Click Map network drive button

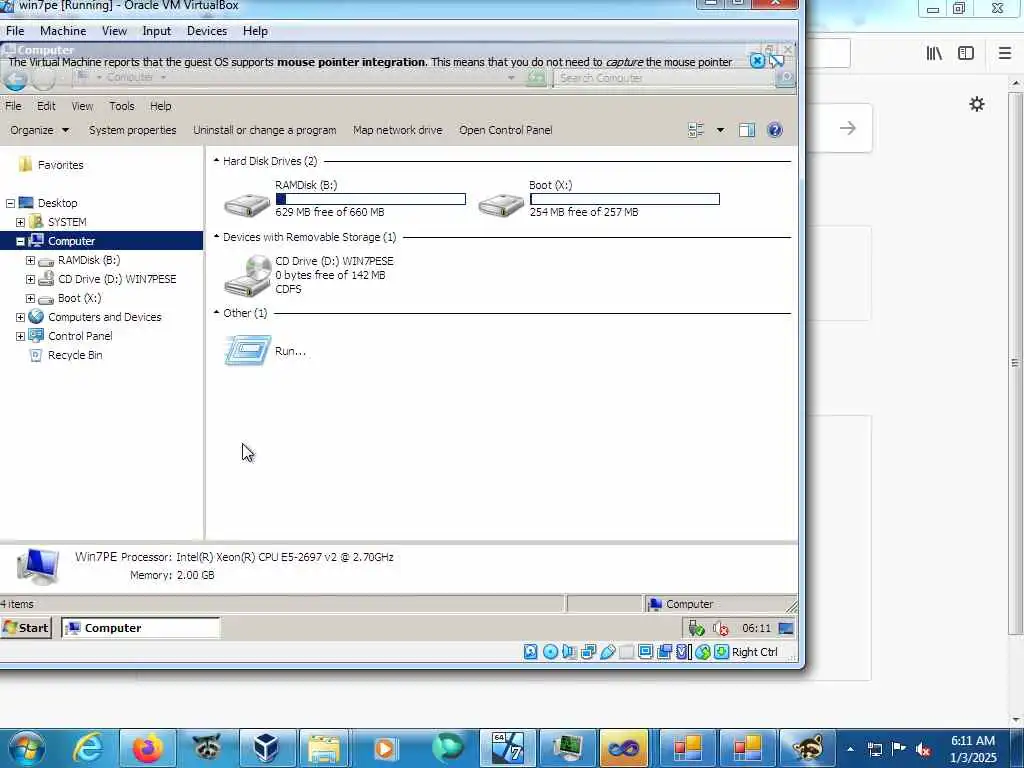[x=398, y=130]
